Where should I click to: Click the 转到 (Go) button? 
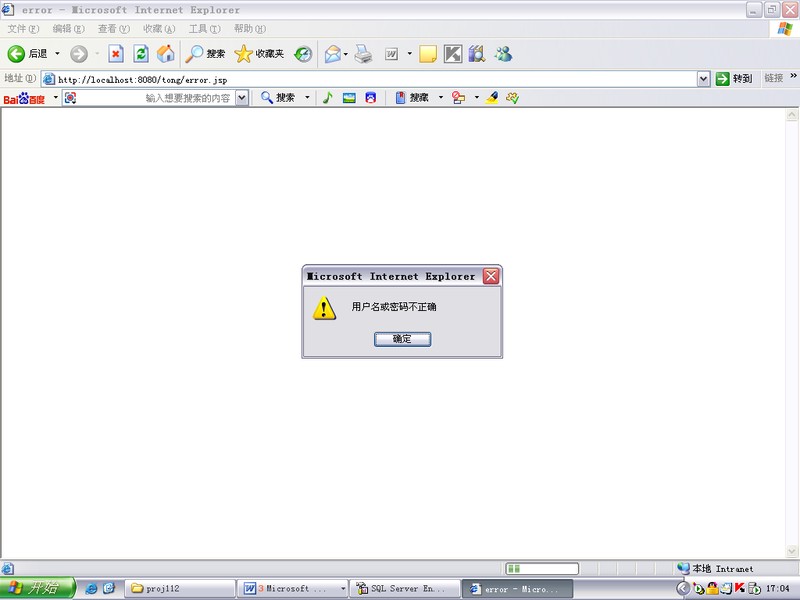click(x=734, y=79)
